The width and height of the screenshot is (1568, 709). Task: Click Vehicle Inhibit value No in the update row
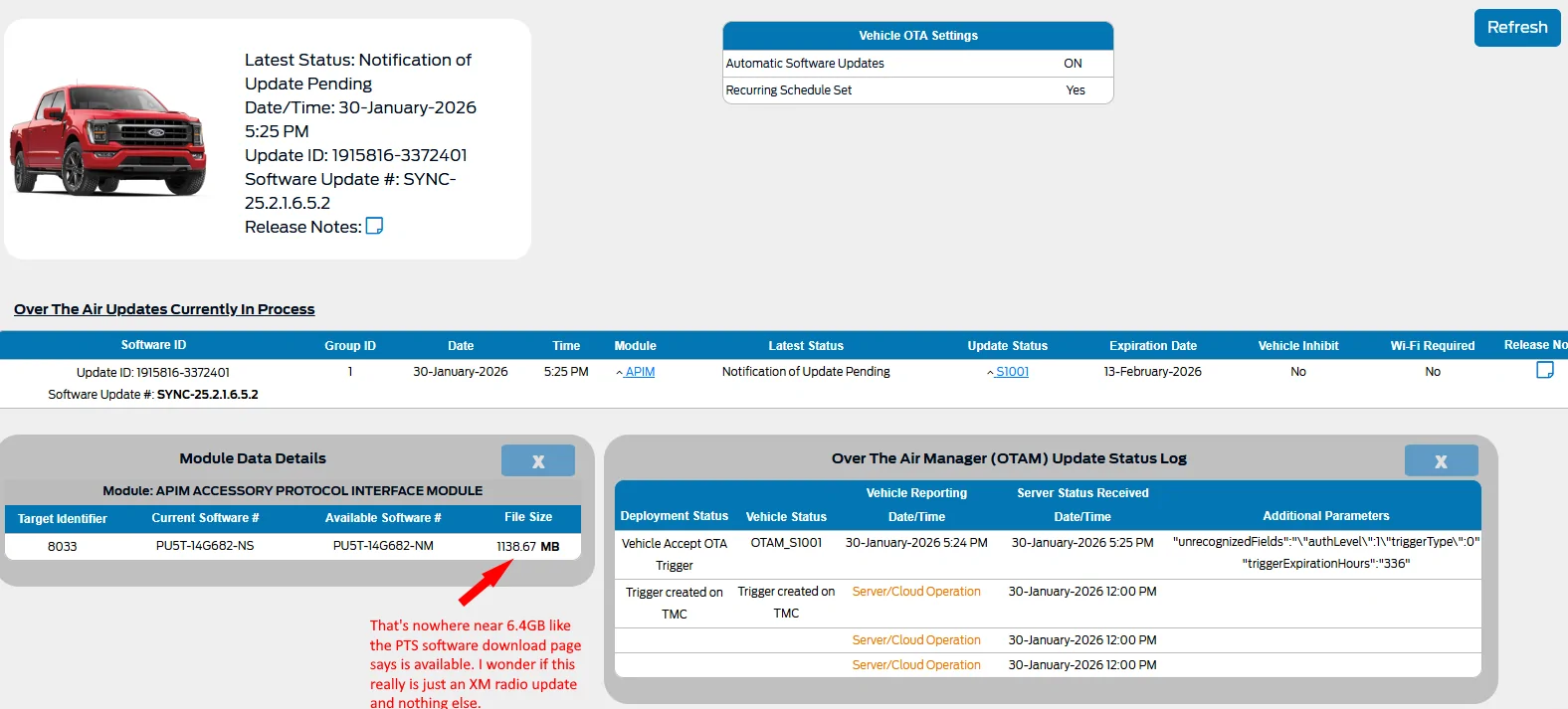coord(1298,372)
